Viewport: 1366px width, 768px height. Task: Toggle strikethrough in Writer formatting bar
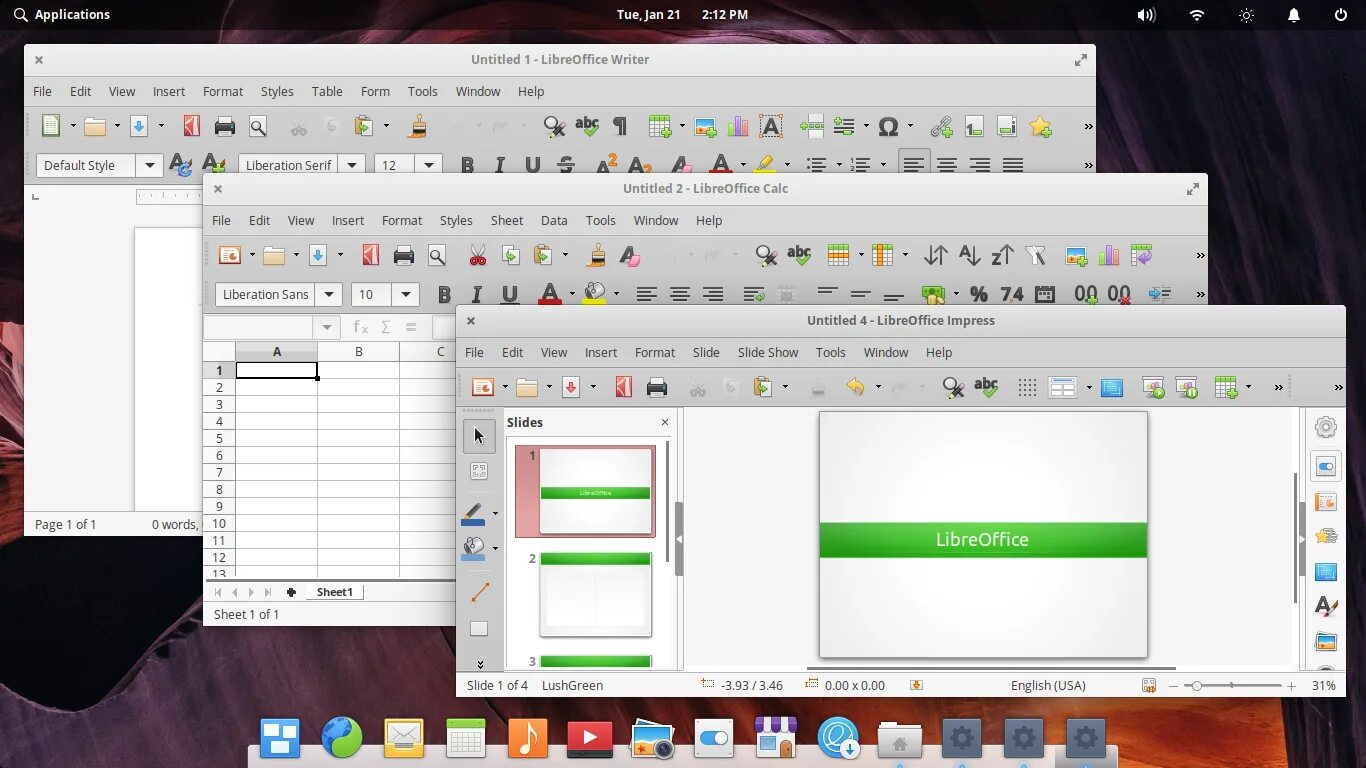tap(566, 165)
